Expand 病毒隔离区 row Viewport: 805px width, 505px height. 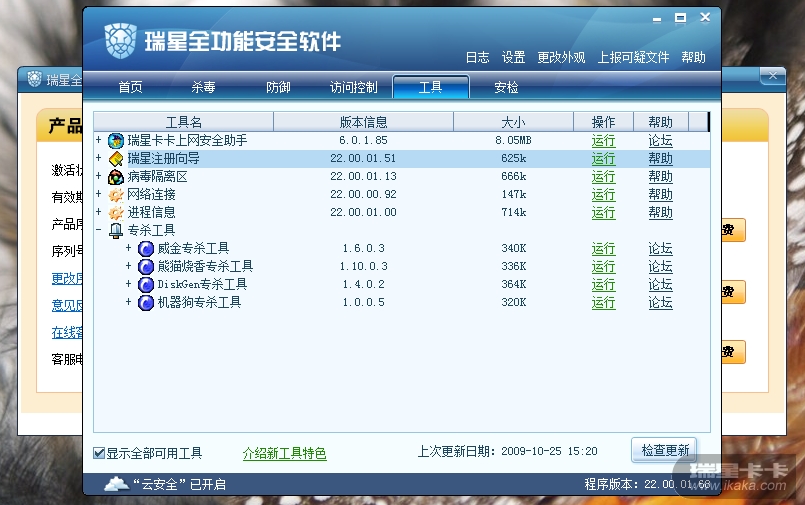click(99, 175)
